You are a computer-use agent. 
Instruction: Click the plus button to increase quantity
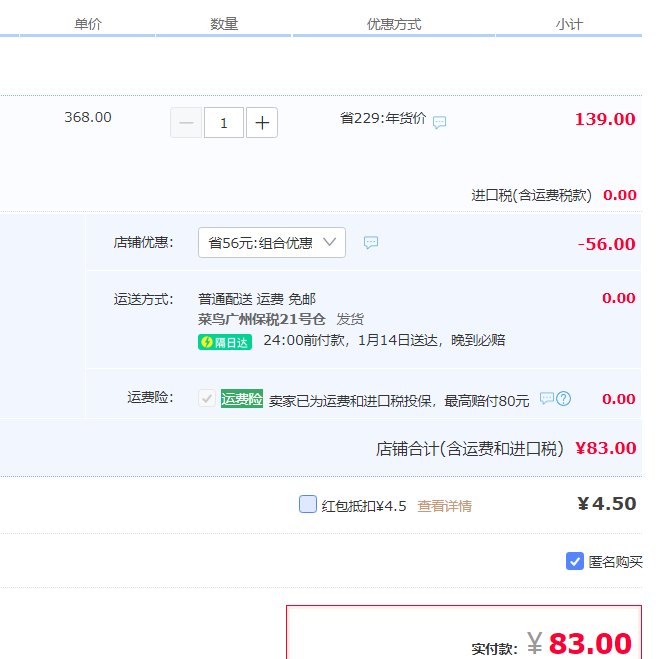[x=262, y=123]
